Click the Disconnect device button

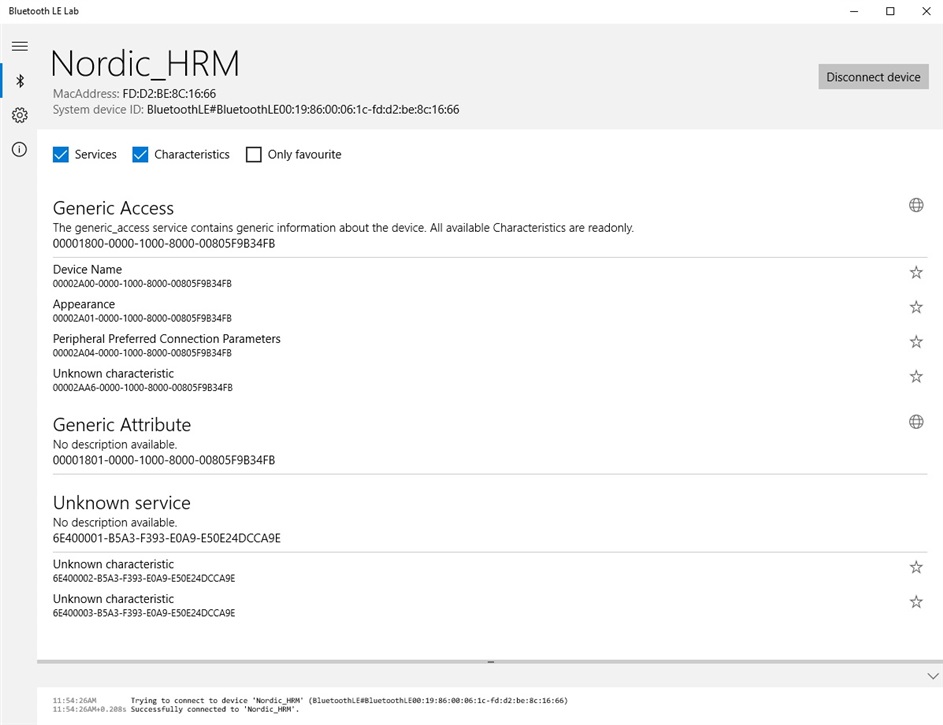(x=873, y=77)
